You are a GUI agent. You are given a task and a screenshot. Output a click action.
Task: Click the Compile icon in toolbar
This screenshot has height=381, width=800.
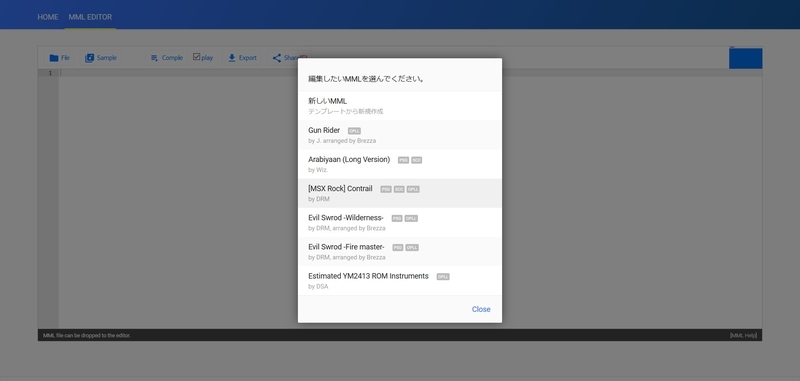[x=154, y=58]
